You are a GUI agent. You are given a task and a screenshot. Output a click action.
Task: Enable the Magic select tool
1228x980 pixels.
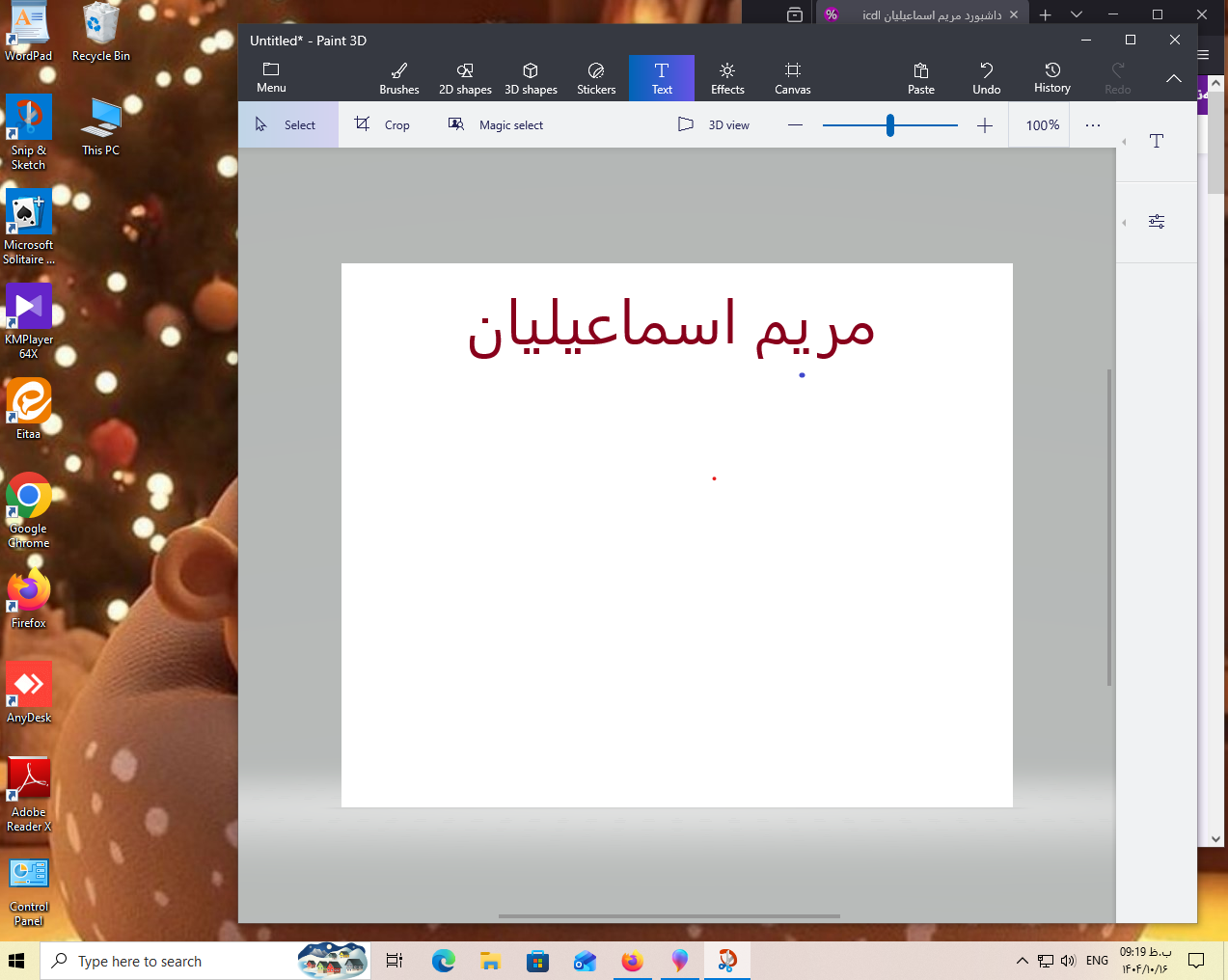click(x=496, y=125)
